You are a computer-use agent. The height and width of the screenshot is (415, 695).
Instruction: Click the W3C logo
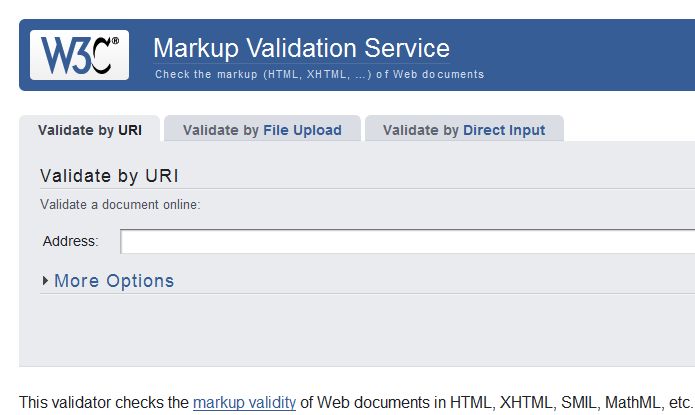click(x=79, y=54)
